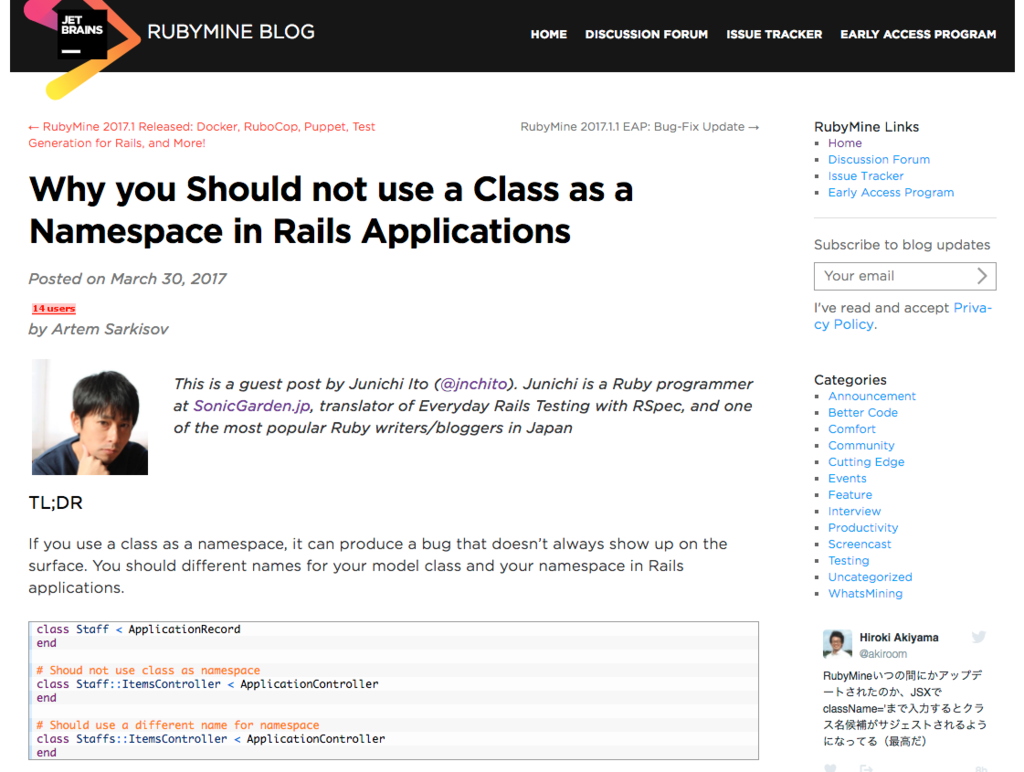Select the Productivity category
Screen dimensions: 1024x772
(x=863, y=527)
